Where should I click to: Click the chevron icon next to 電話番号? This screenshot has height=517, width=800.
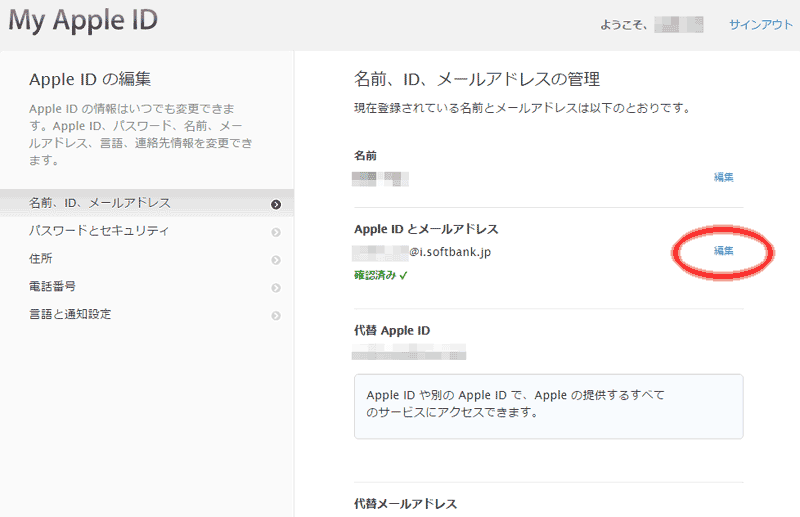[x=275, y=288]
